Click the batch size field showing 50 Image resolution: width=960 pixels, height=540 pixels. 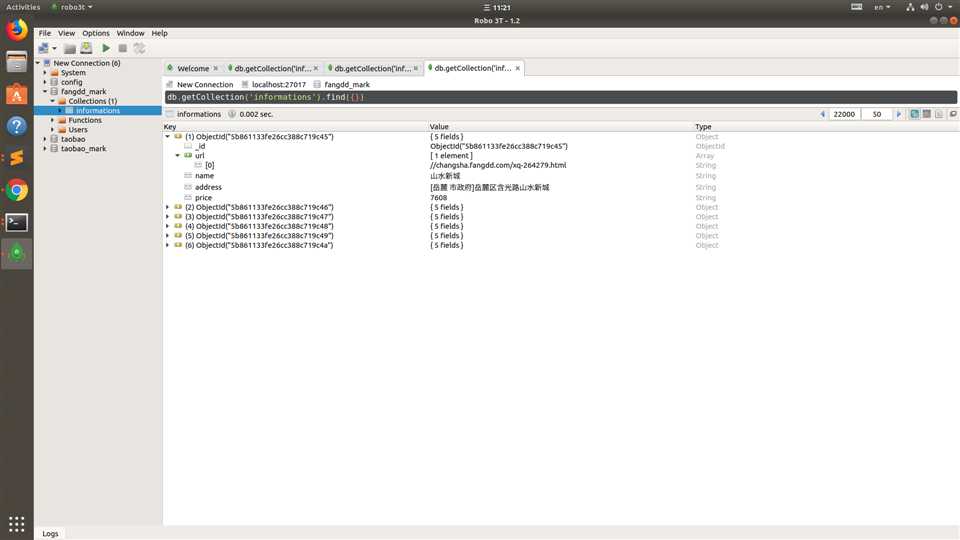[x=877, y=114]
